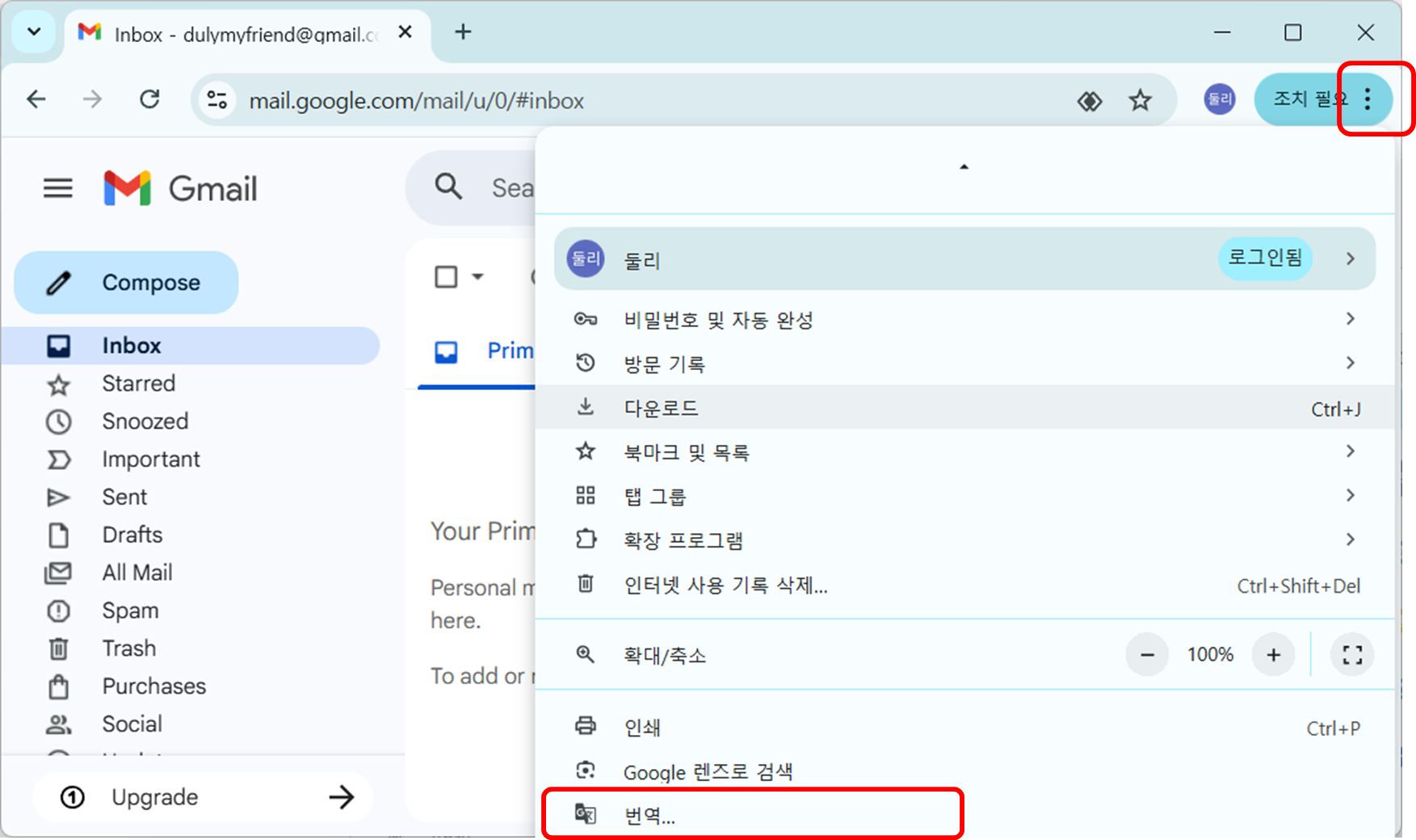
Task: Open the Important folder
Action: (x=191, y=460)
